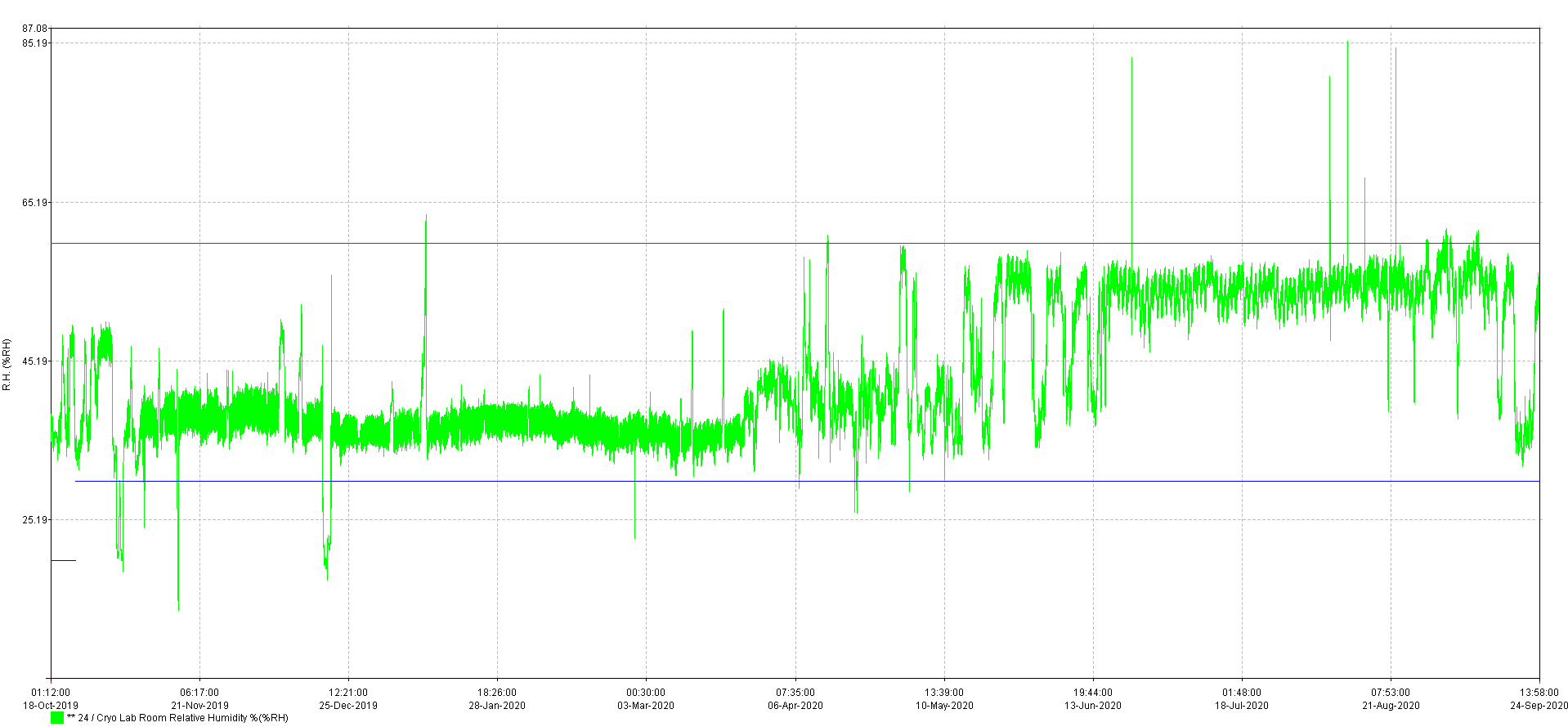The image size is (1568, 727).
Task: Click the 13:39:00 time label
Action: pos(944,693)
